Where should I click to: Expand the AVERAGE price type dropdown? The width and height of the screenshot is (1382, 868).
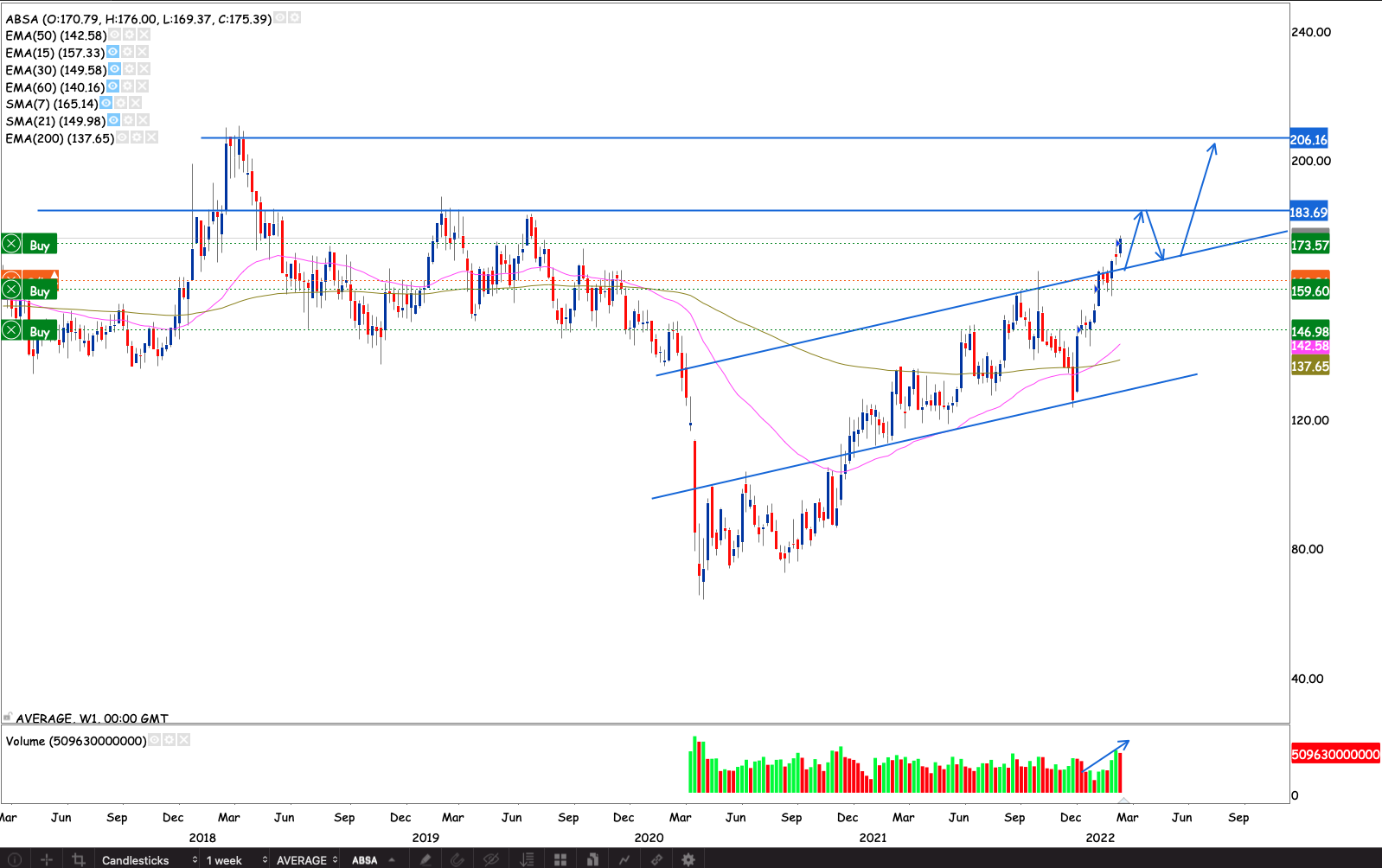(x=307, y=859)
